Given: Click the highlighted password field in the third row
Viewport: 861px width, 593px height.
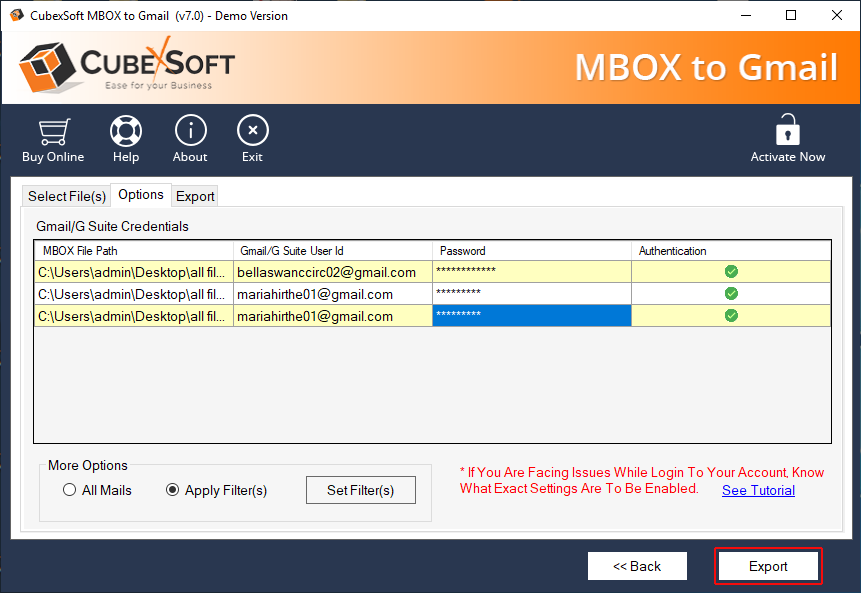Looking at the screenshot, I should [x=532, y=316].
